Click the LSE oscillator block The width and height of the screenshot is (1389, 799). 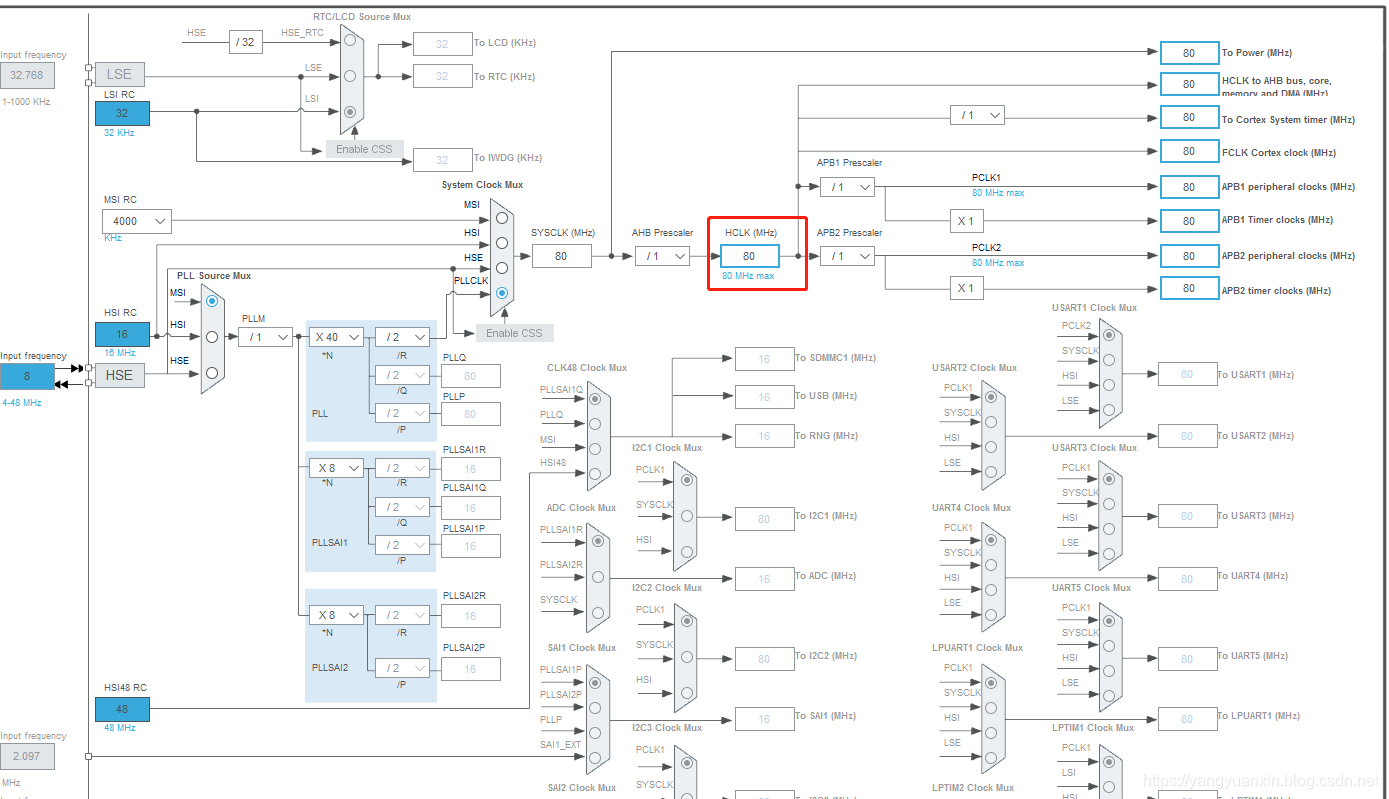(x=119, y=74)
